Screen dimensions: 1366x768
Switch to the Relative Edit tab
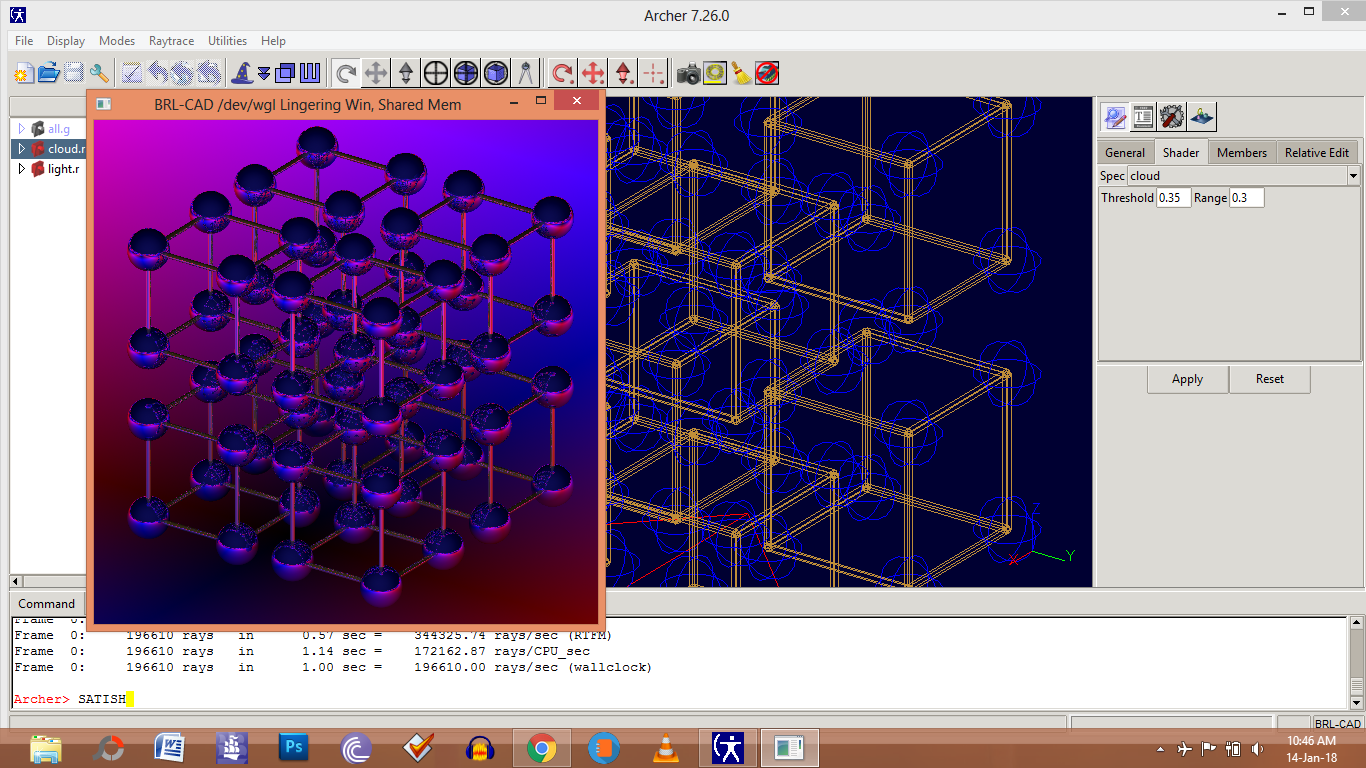click(1317, 152)
